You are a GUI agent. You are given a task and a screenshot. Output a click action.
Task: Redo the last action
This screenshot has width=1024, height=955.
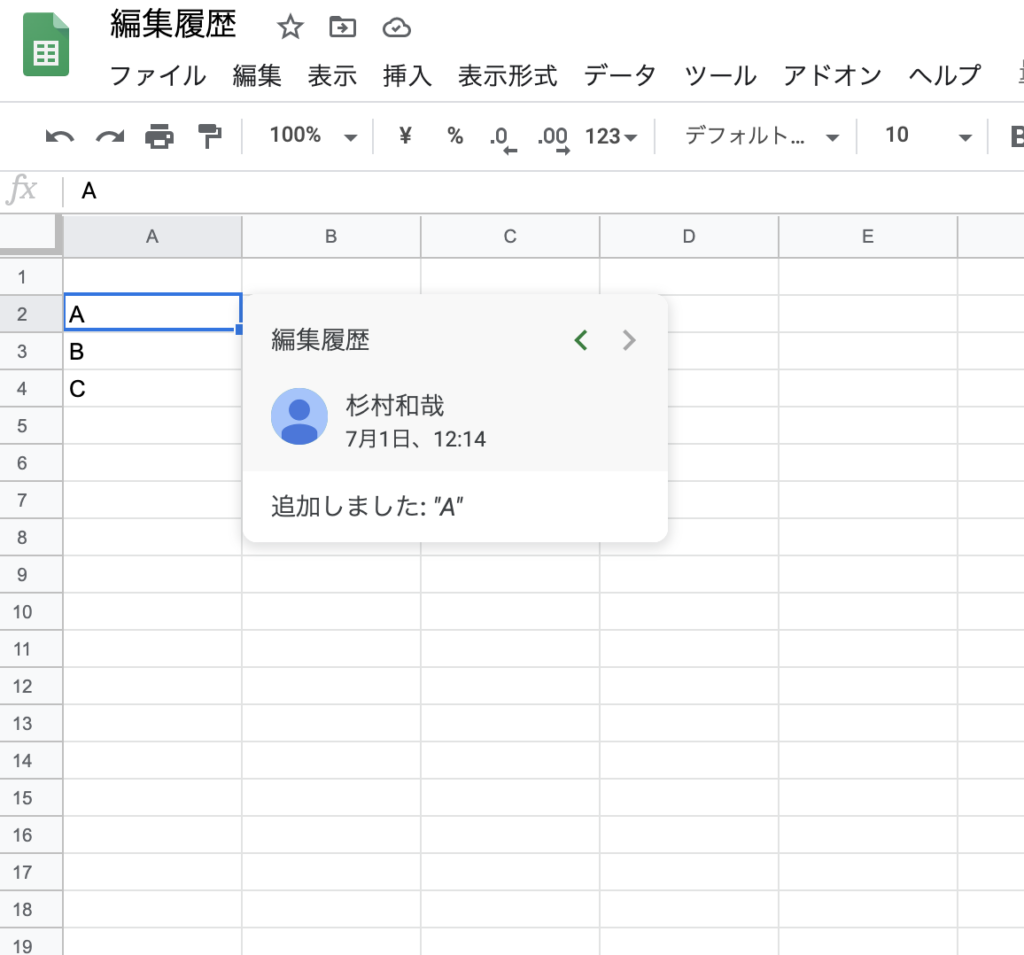[110, 137]
